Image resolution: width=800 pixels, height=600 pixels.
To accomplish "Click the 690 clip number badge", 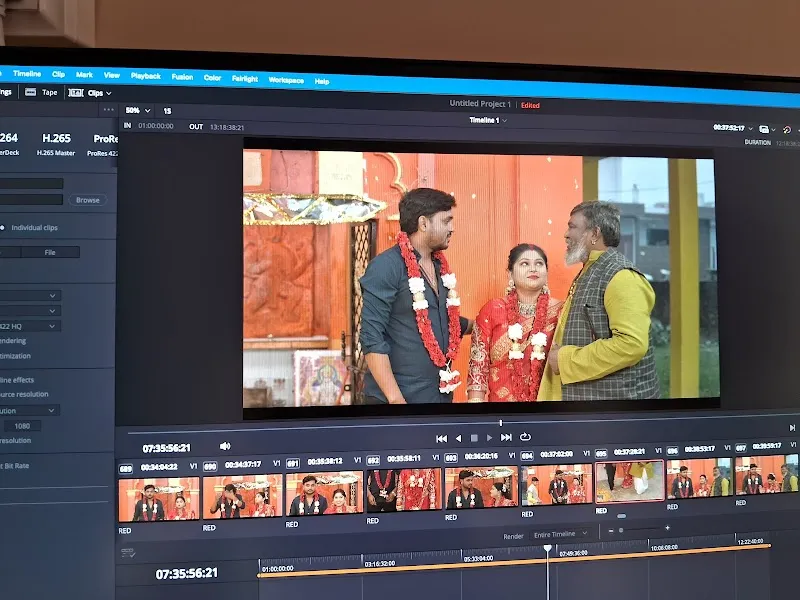I will 210,466.
